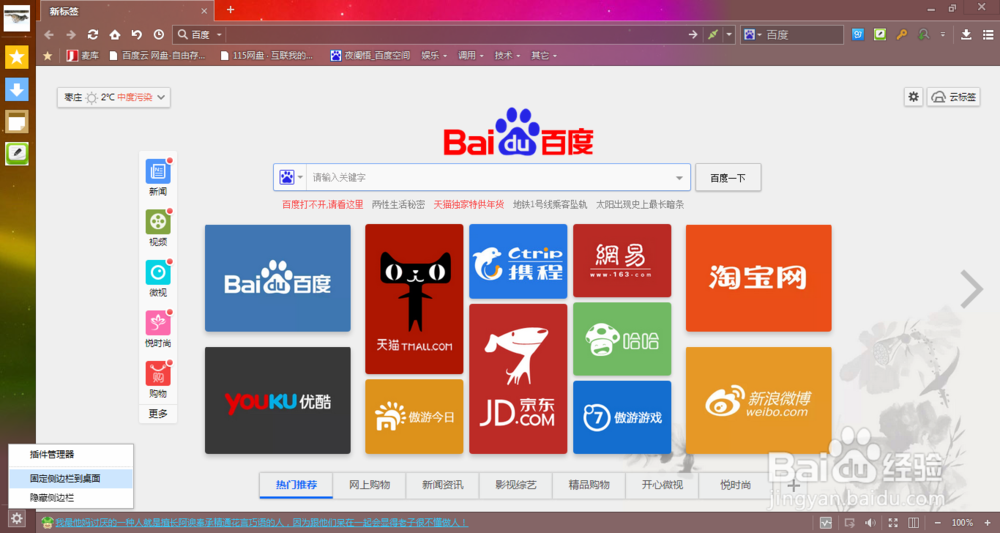Expand 调用 bookmarks folder
Viewport: 1000px width, 533px height.
coord(471,55)
